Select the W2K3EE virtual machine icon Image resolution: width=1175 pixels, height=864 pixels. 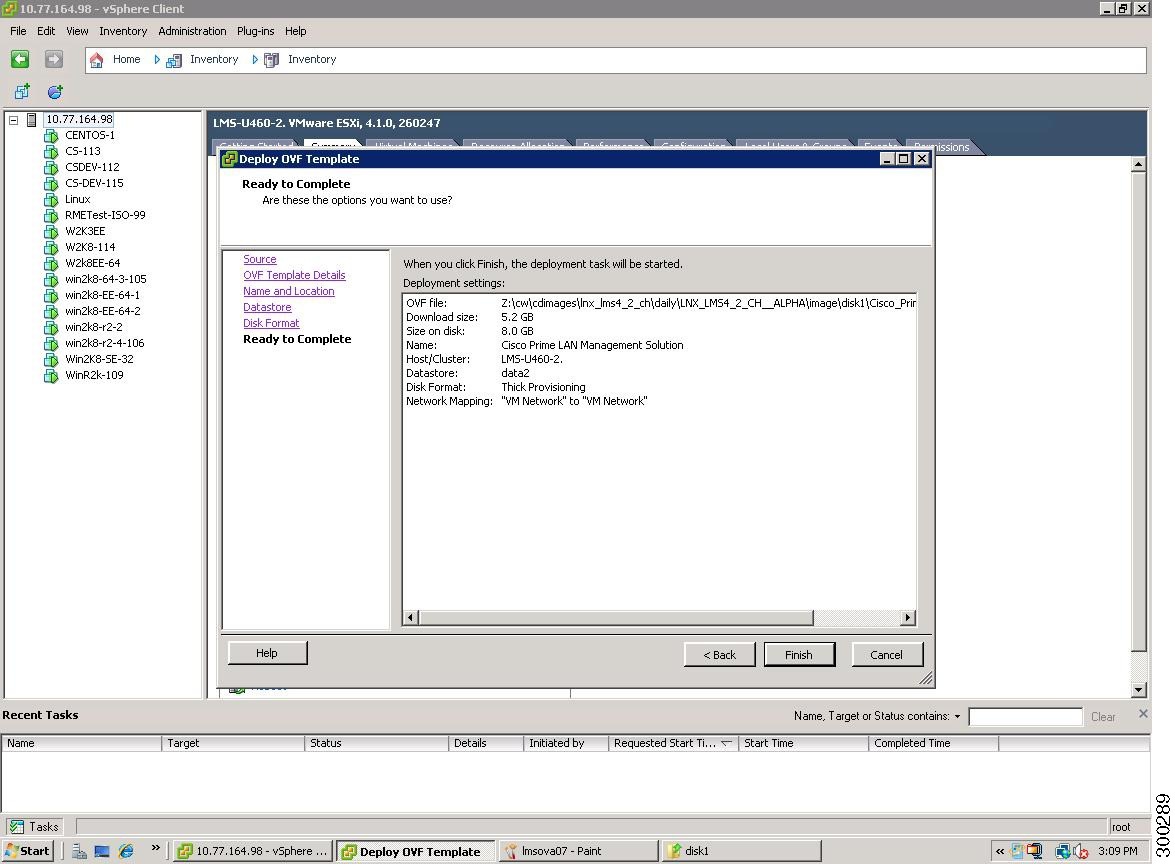pyautogui.click(x=51, y=232)
